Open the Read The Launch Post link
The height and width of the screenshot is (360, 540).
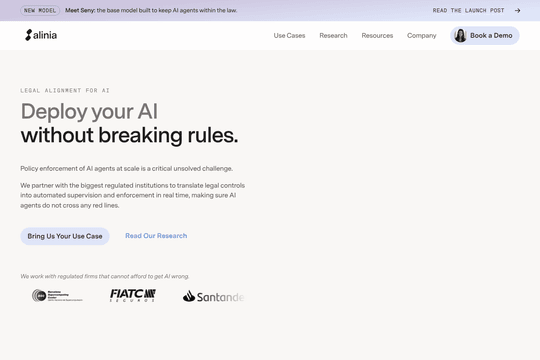pos(468,11)
